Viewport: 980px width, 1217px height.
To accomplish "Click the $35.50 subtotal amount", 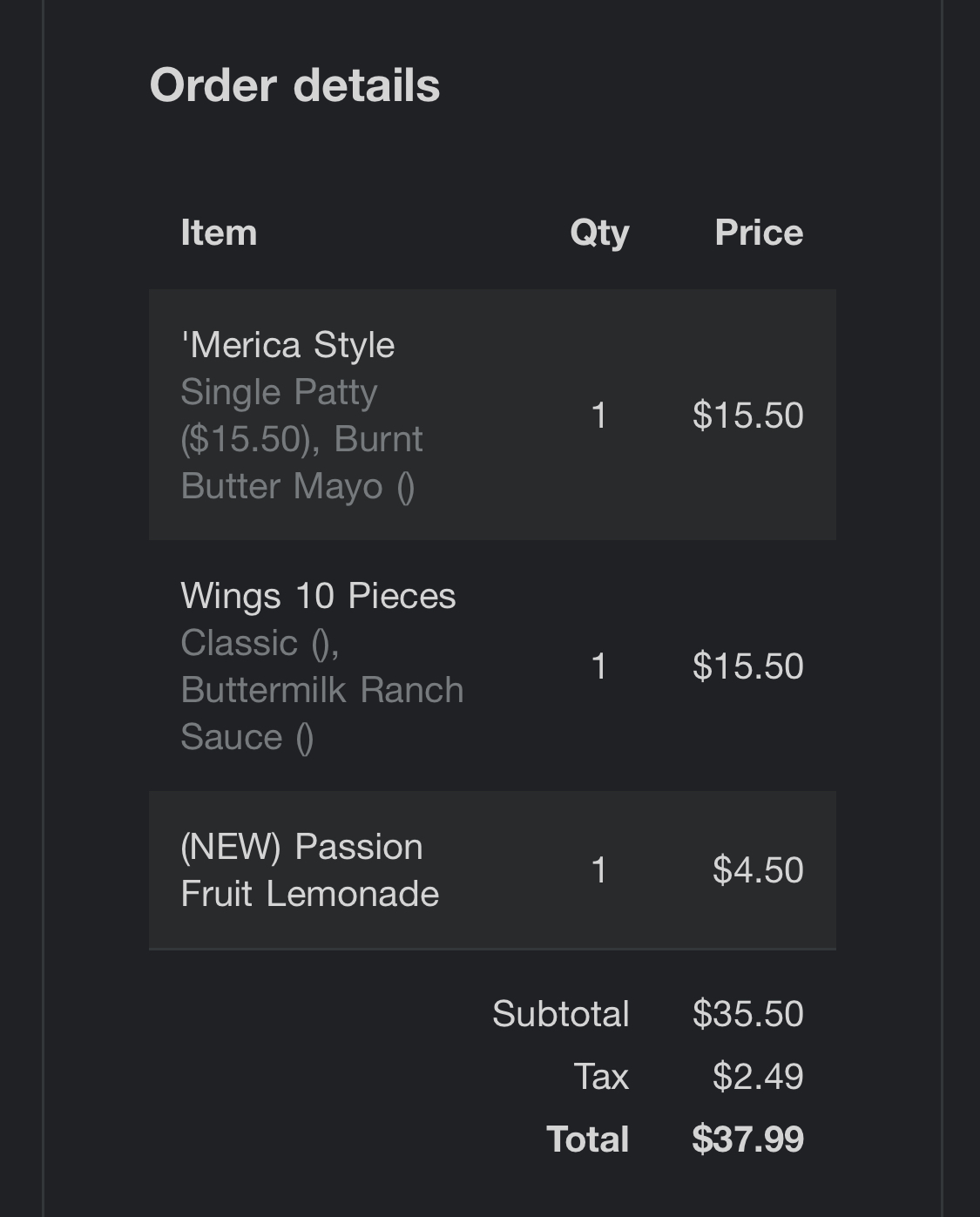I will coord(747,1014).
